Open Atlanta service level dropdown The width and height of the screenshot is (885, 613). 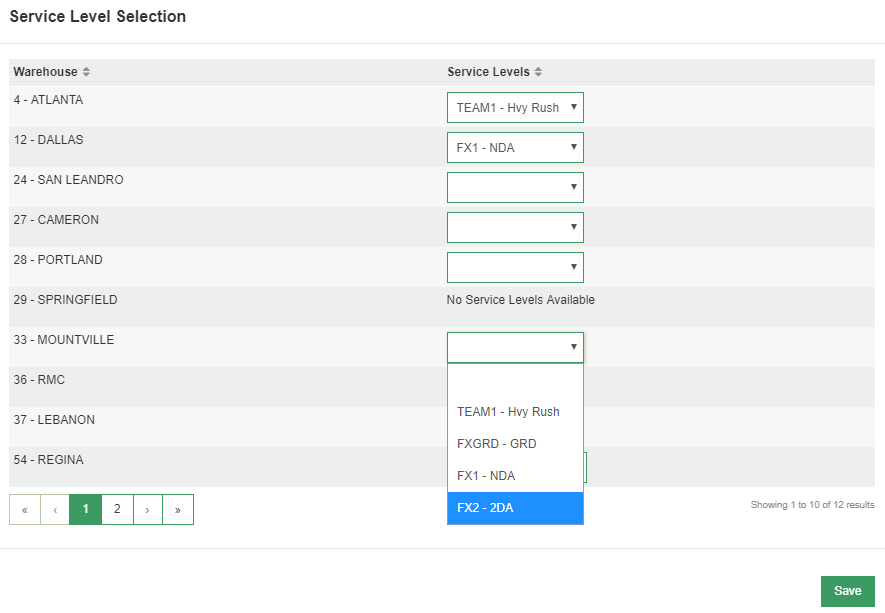515,107
